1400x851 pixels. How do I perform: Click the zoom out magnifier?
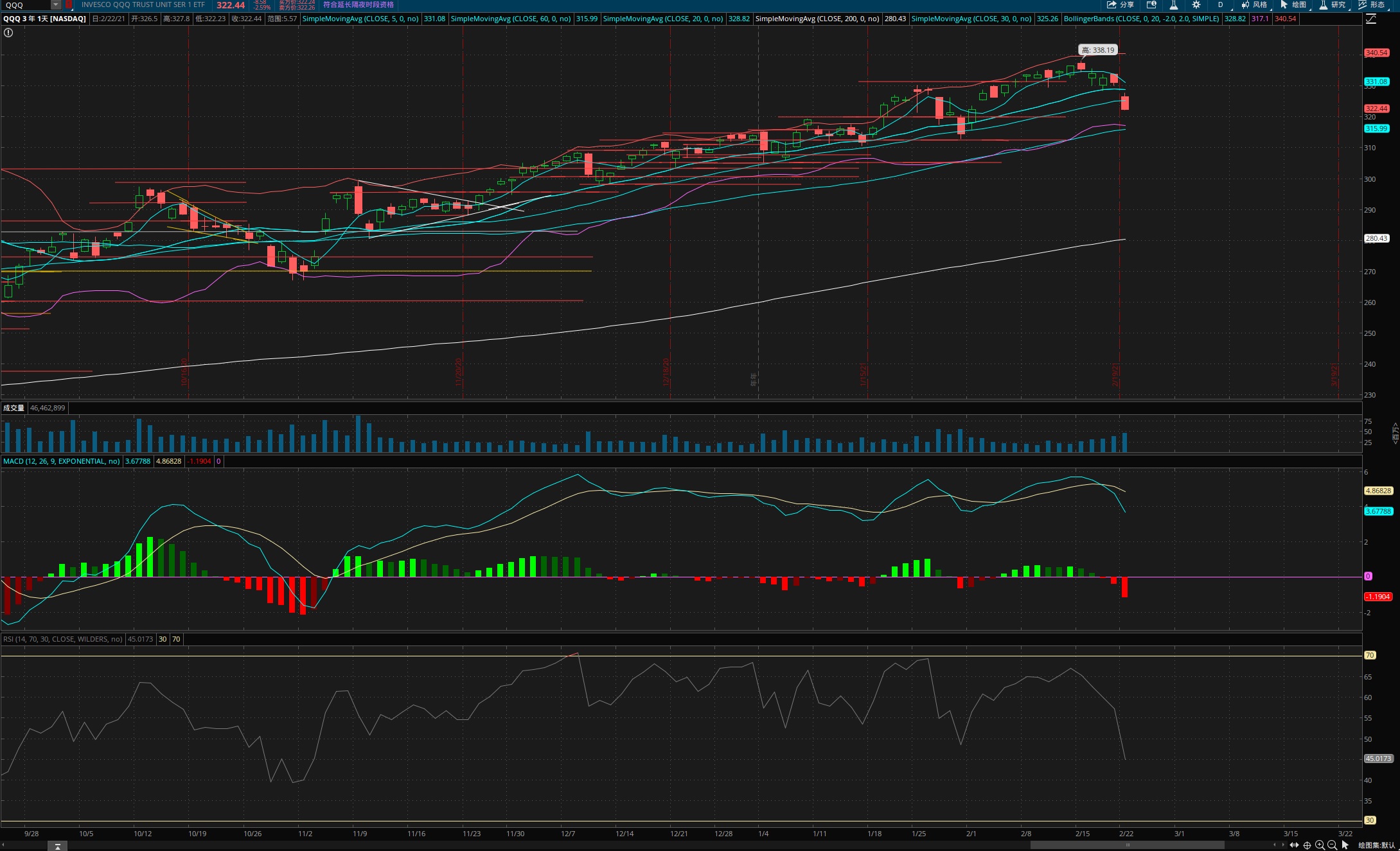(1332, 845)
